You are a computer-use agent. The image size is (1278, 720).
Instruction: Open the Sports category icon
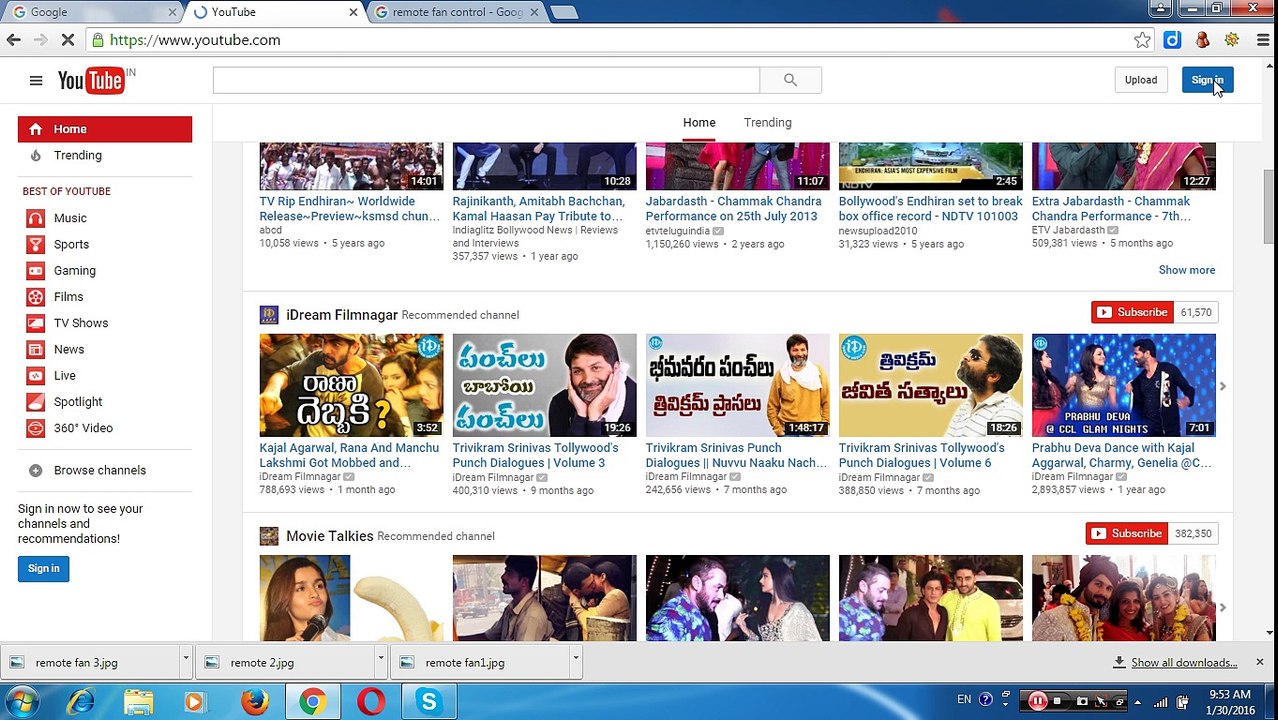pyautogui.click(x=36, y=244)
